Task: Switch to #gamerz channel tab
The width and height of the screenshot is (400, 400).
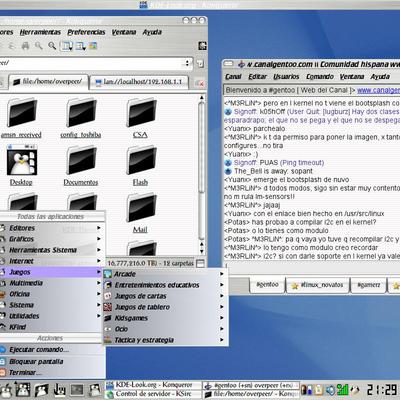Action: coord(369,285)
